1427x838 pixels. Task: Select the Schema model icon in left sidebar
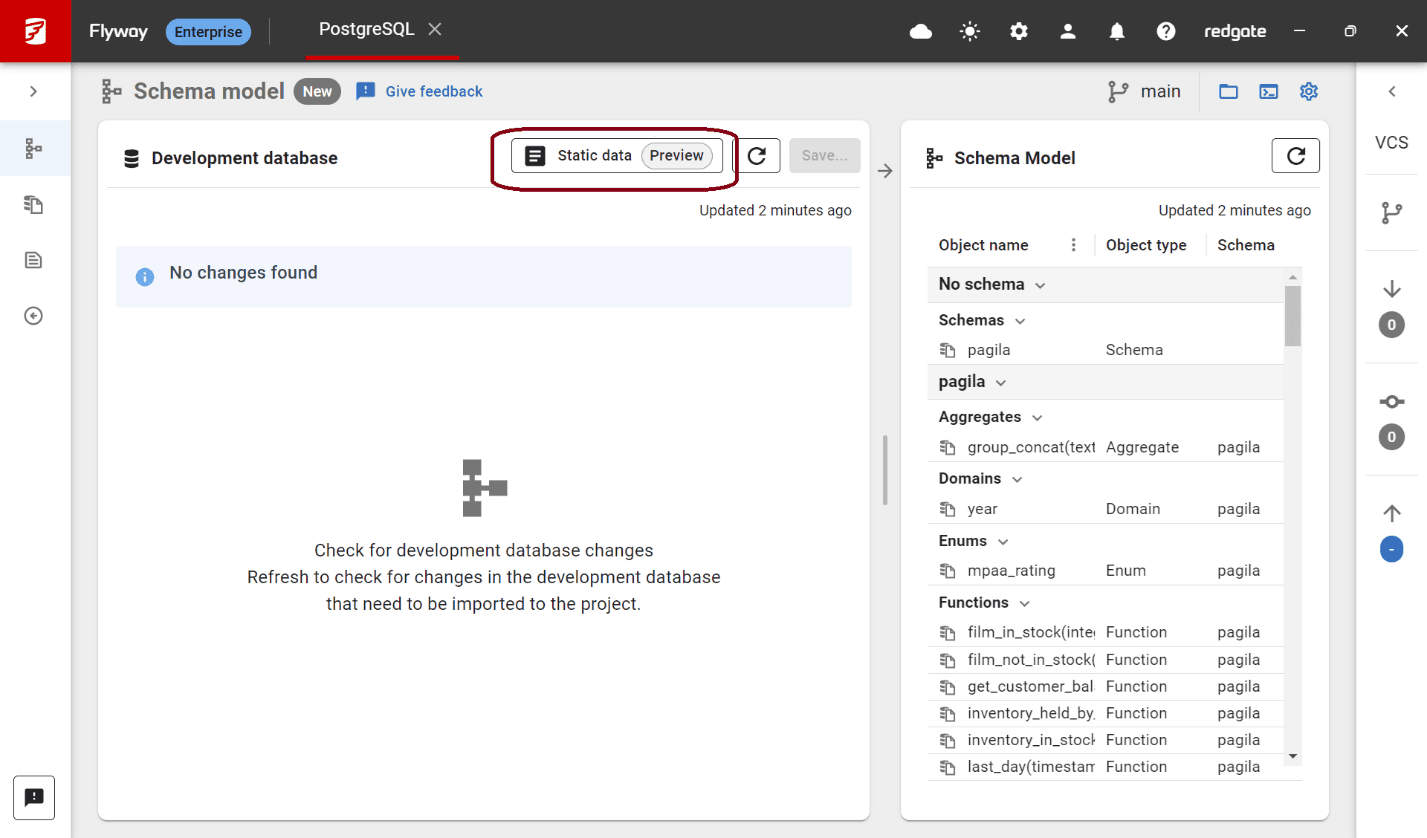pos(34,148)
